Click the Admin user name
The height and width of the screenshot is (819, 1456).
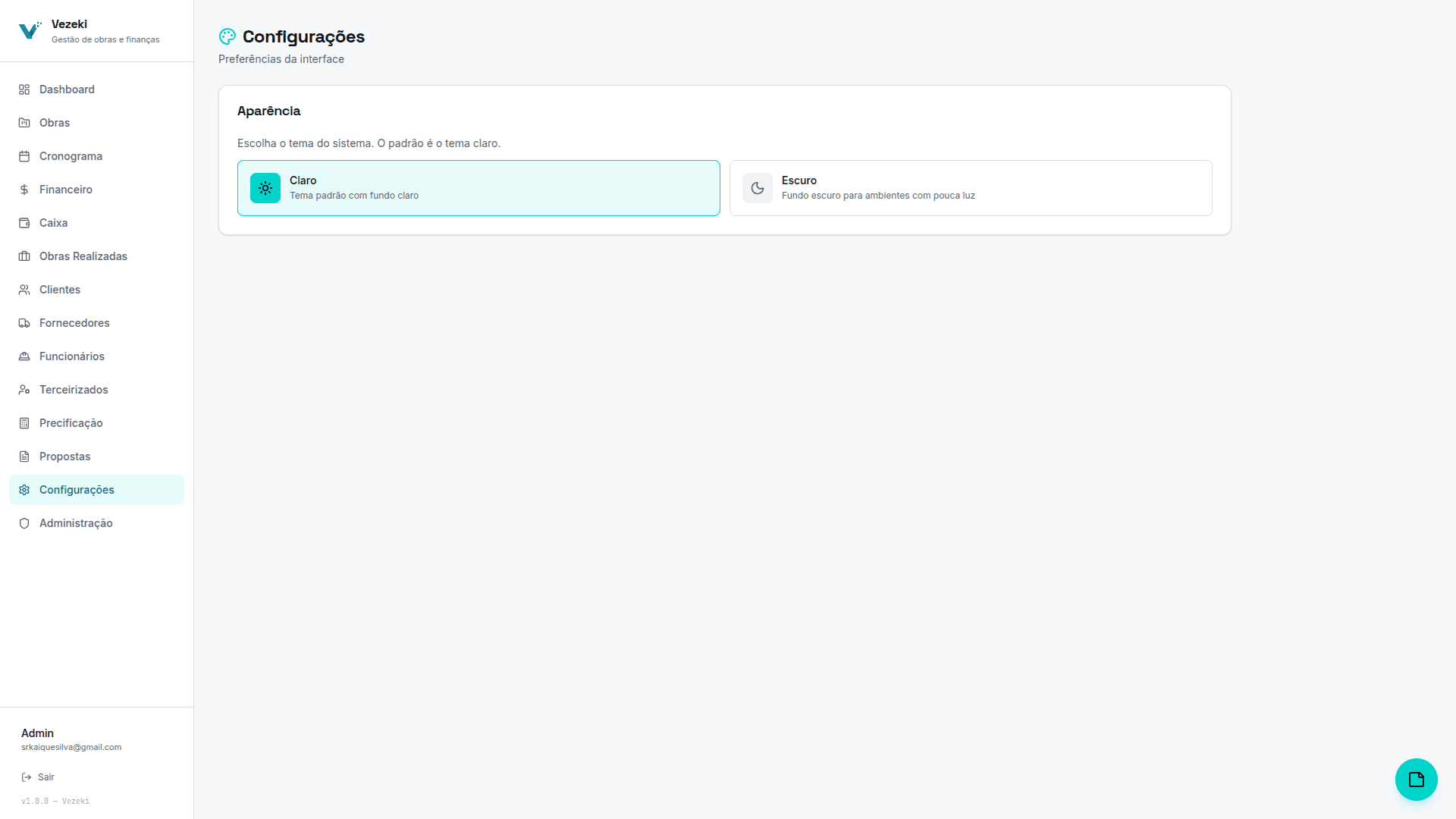pos(37,733)
